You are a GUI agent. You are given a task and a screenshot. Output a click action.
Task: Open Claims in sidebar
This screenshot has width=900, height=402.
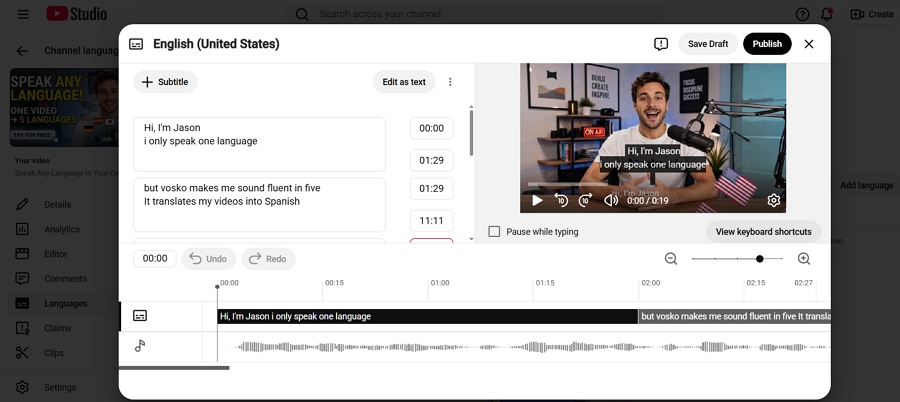click(x=57, y=328)
